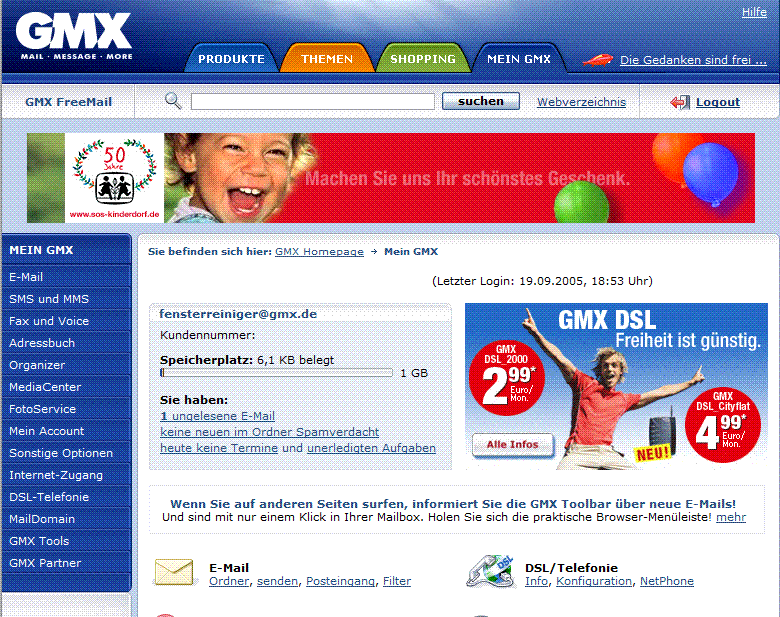The image size is (780, 617).
Task: Open the DSL/Telefonie Info link
Action: (x=536, y=581)
